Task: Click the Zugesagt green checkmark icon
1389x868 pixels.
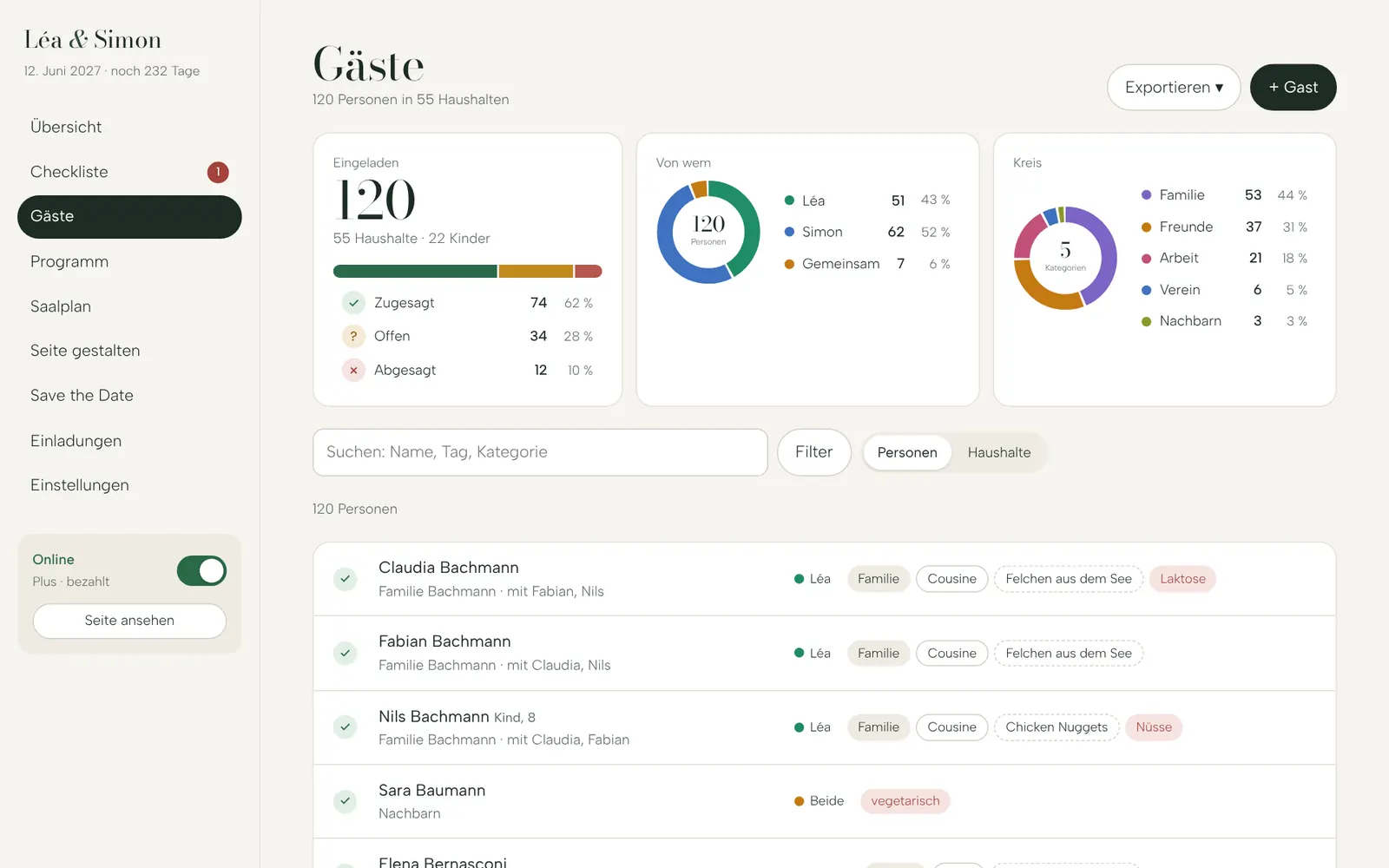Action: click(x=353, y=303)
